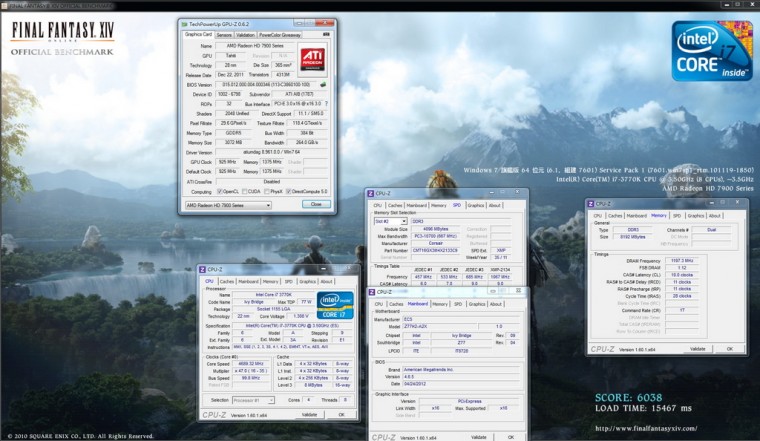Screen dimensions: 760x441
Task: Click the Bus Interface question mark icon
Action: [328, 103]
